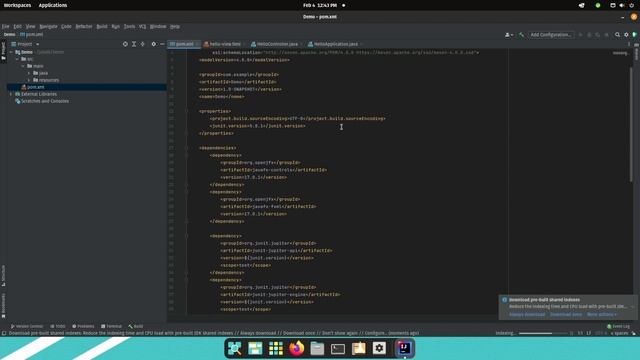Open the Bookmarks vertical tool window button
The image size is (640, 360).
[3, 305]
